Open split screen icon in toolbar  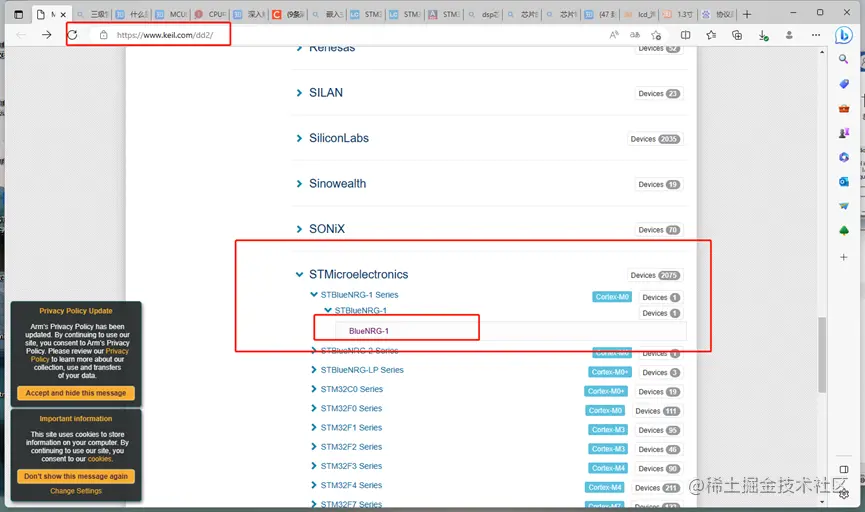point(685,35)
